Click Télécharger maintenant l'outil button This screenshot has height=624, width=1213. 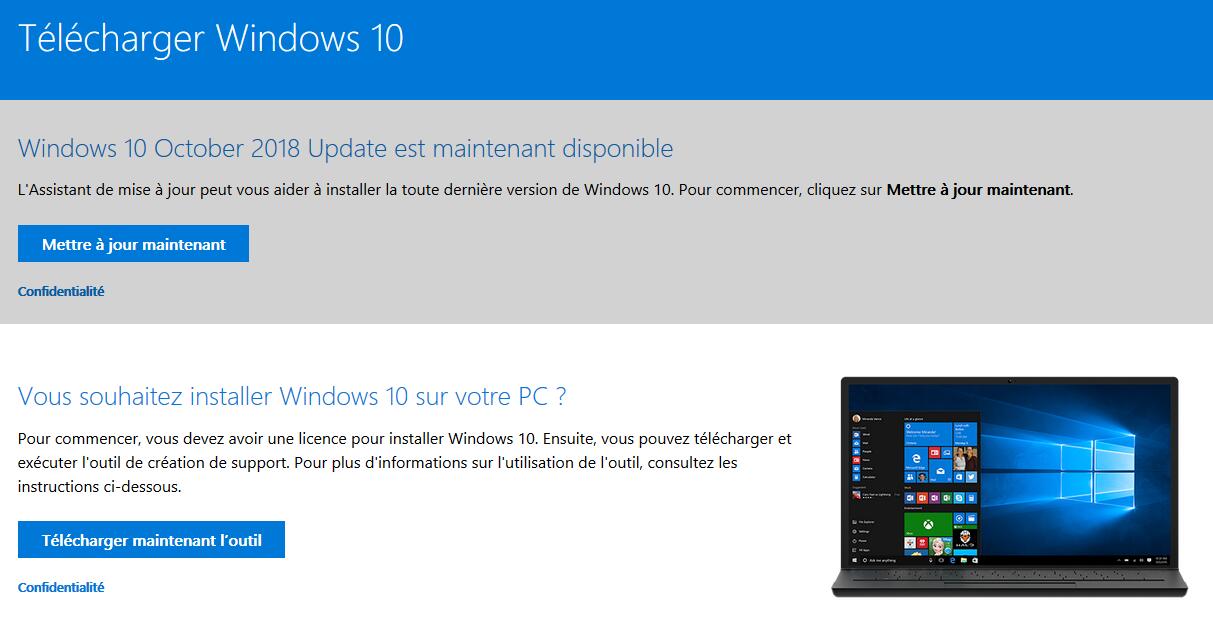151,540
